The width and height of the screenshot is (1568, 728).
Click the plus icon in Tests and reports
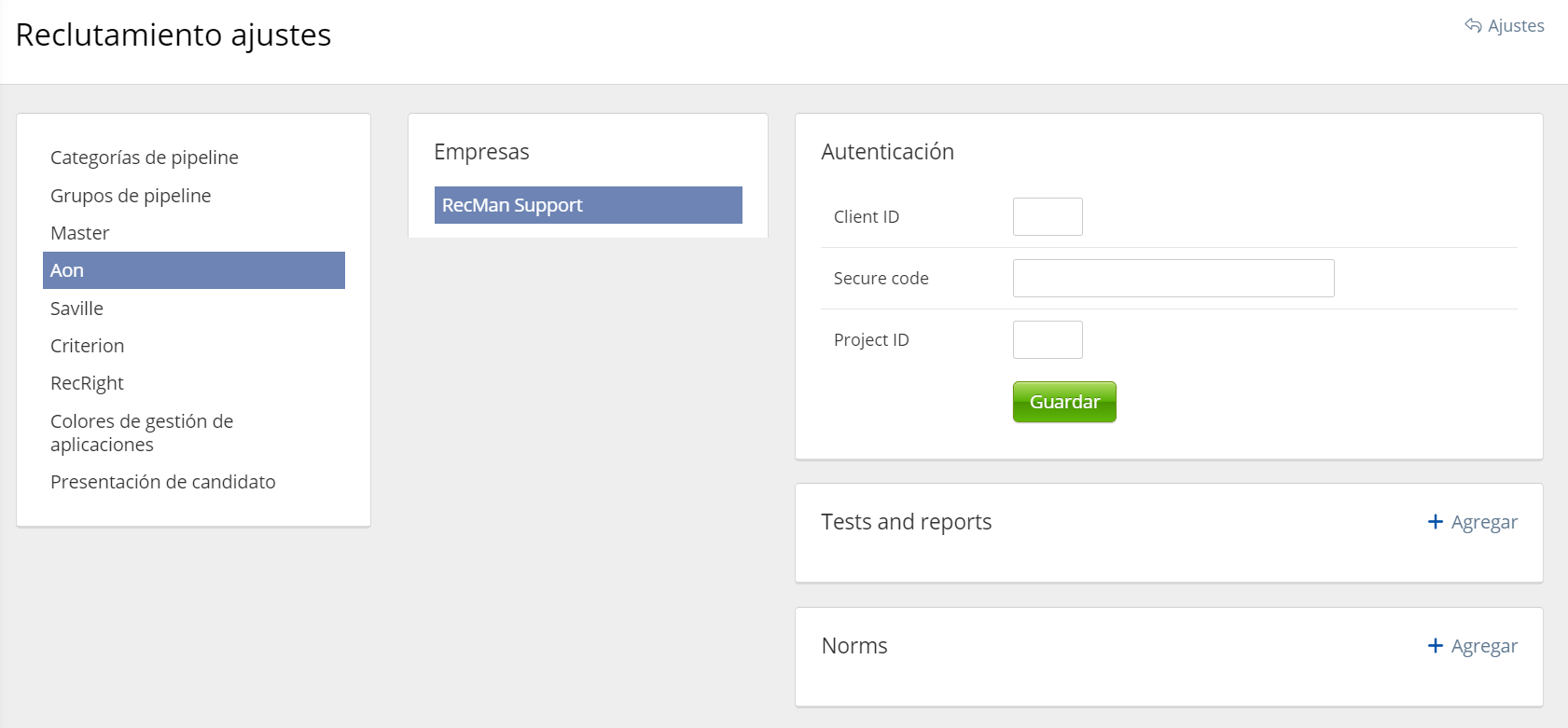click(1436, 522)
